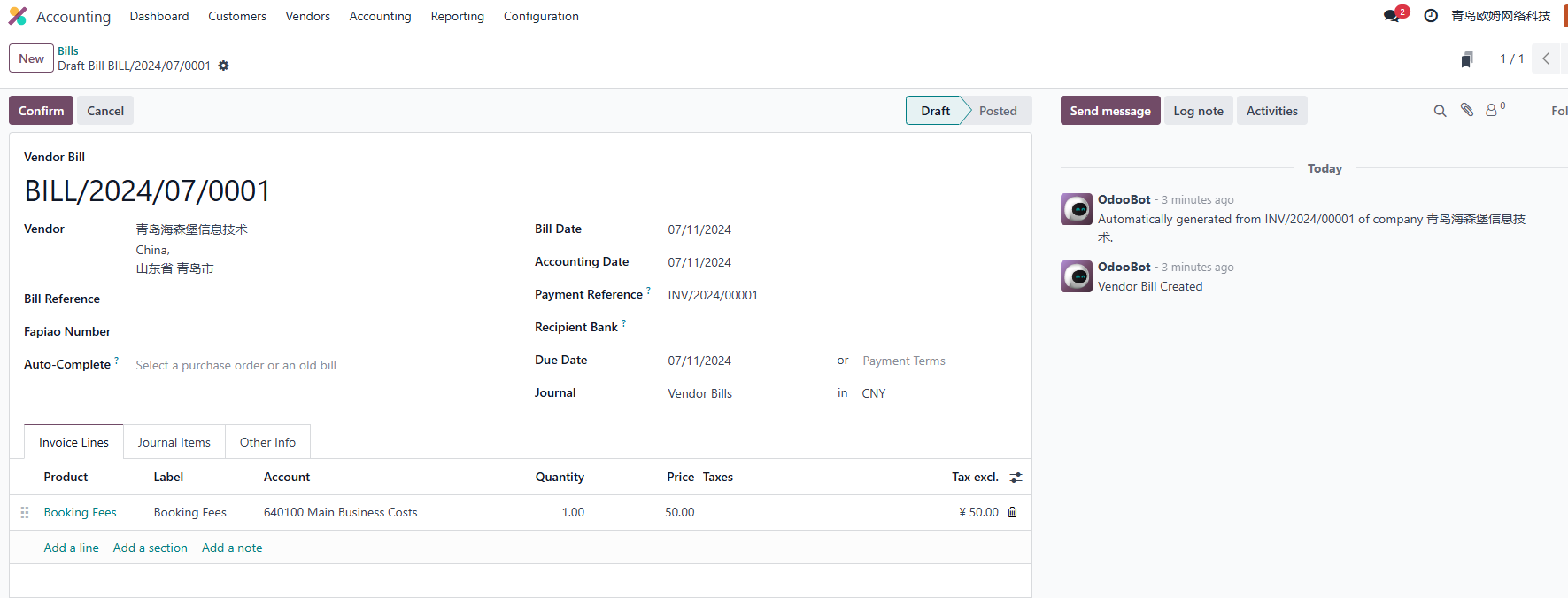Confirm the draft vendor bill
1568x598 pixels.
(41, 111)
